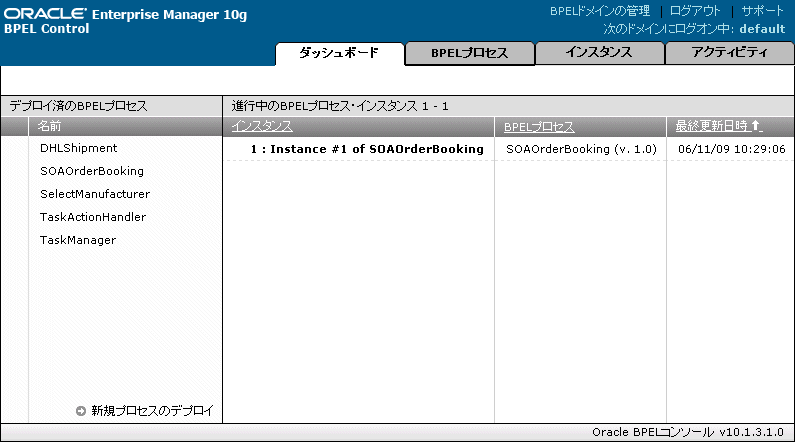This screenshot has width=795, height=442.
Task: Select the SelectManufacturer process
Action: tap(95, 194)
